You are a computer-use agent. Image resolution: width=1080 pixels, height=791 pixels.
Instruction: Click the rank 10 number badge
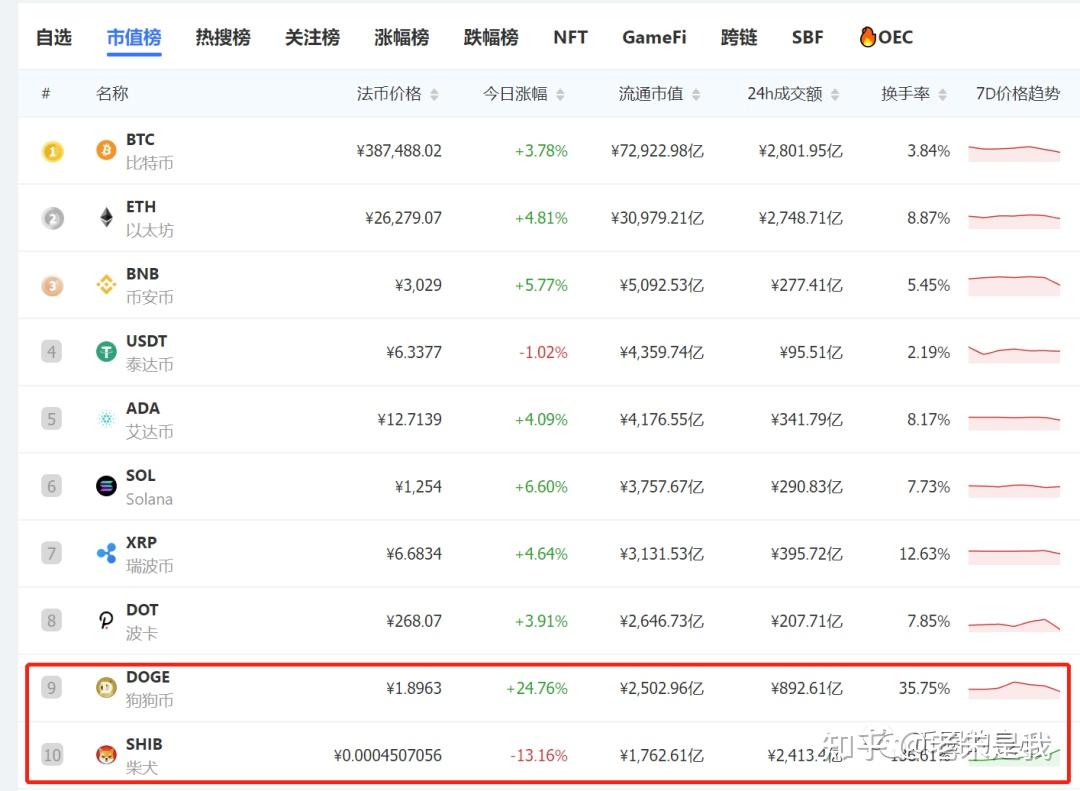point(52,755)
